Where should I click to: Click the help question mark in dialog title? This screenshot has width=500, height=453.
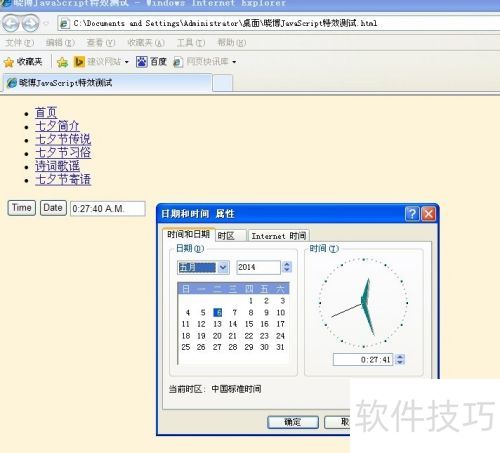[x=412, y=214]
